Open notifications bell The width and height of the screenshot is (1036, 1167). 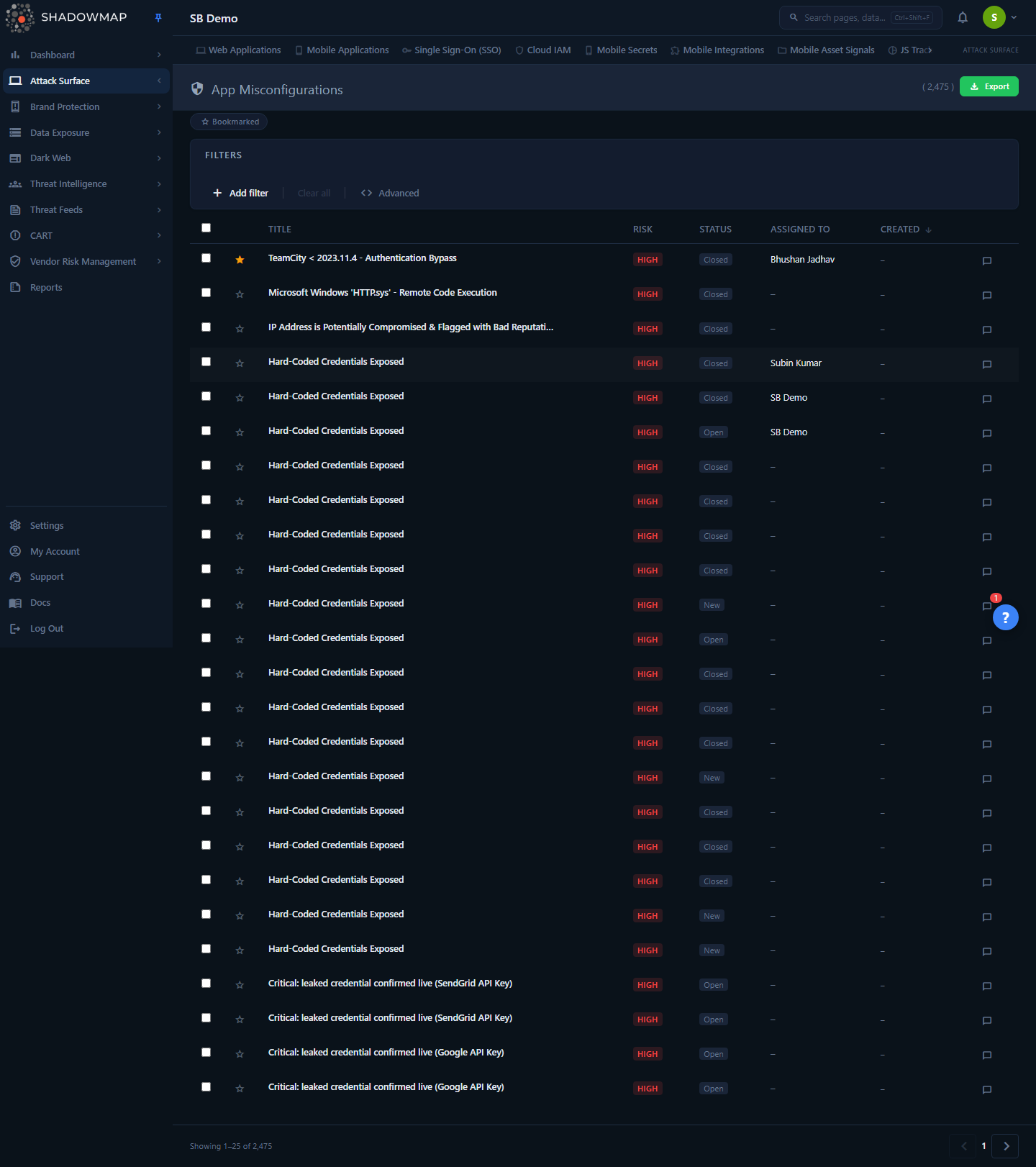(963, 18)
